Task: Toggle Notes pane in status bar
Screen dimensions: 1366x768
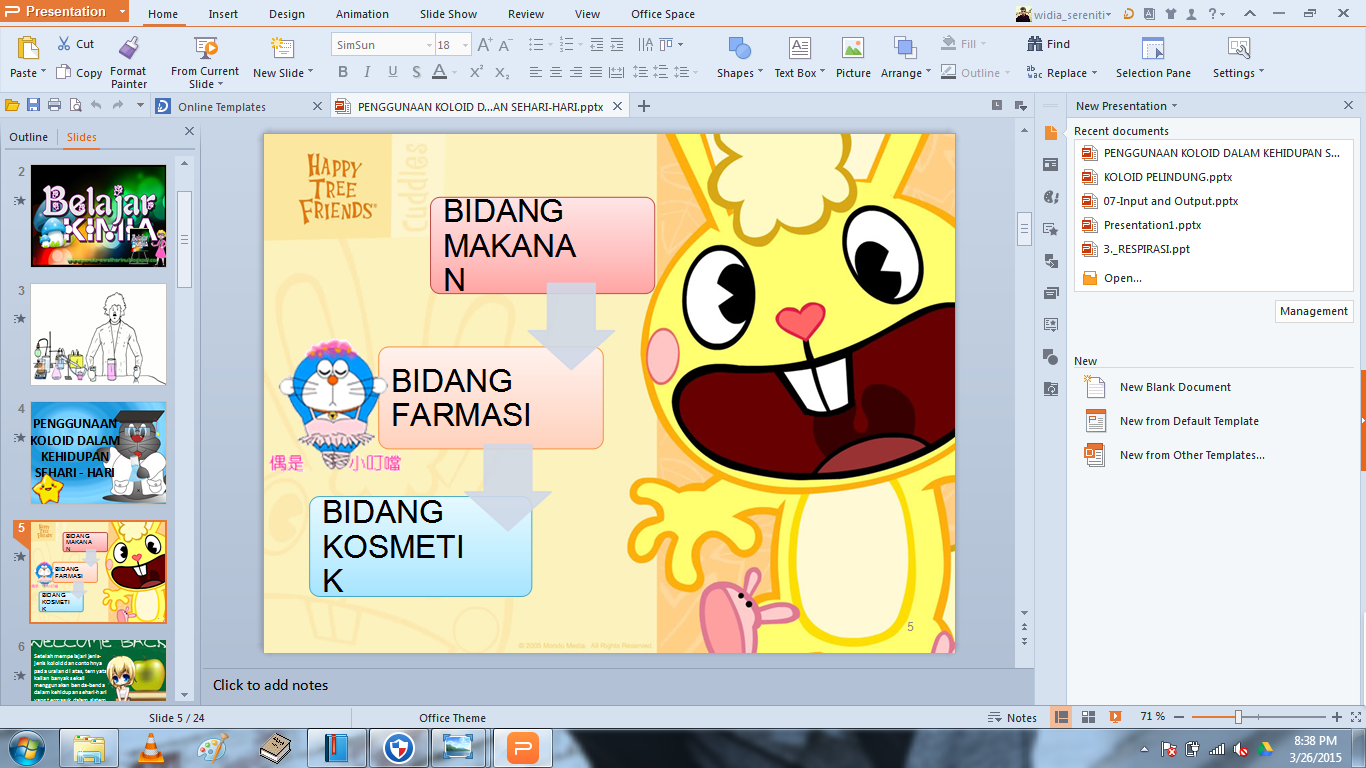Action: point(1012,717)
